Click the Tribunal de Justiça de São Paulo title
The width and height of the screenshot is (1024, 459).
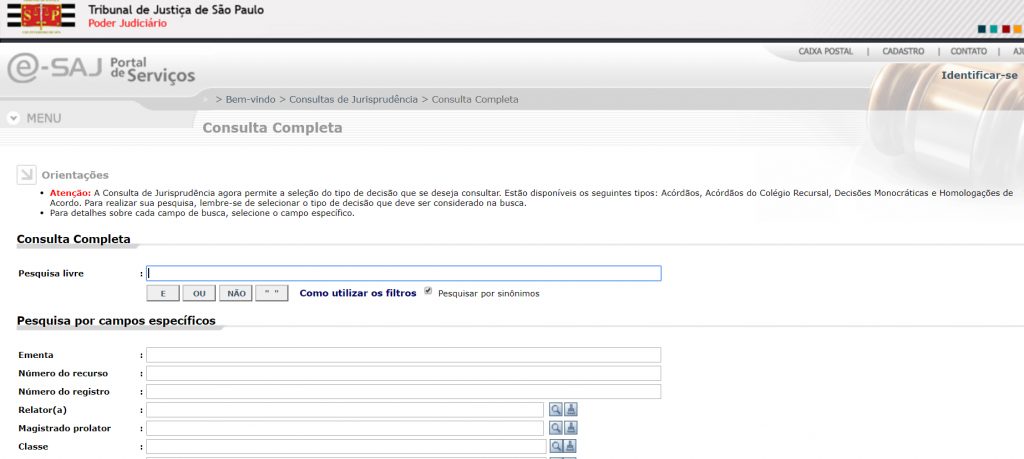(176, 10)
